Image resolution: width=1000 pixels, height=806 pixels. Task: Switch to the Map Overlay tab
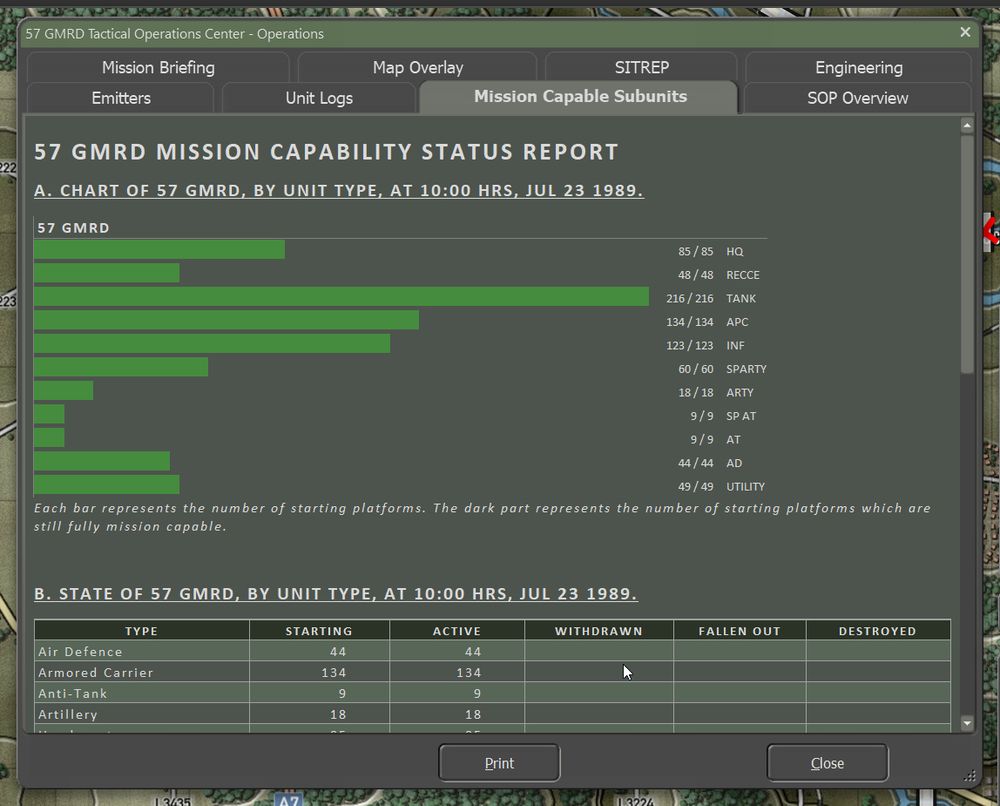pyautogui.click(x=417, y=67)
